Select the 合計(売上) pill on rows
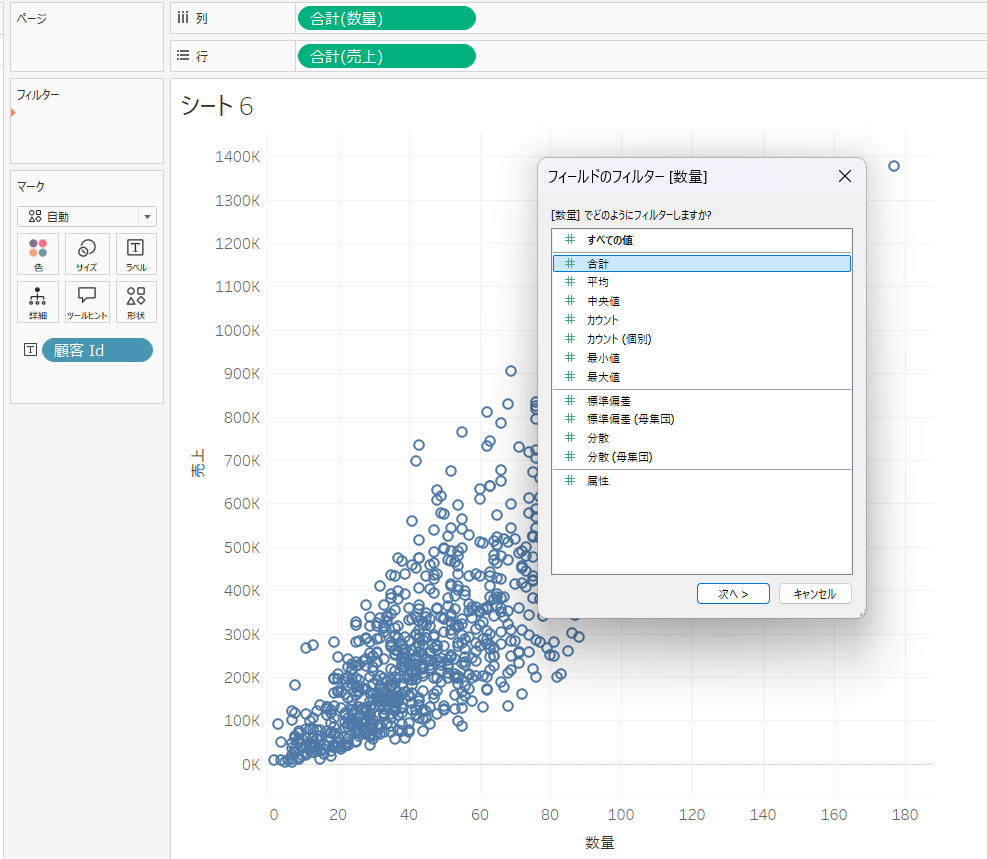 (x=386, y=56)
